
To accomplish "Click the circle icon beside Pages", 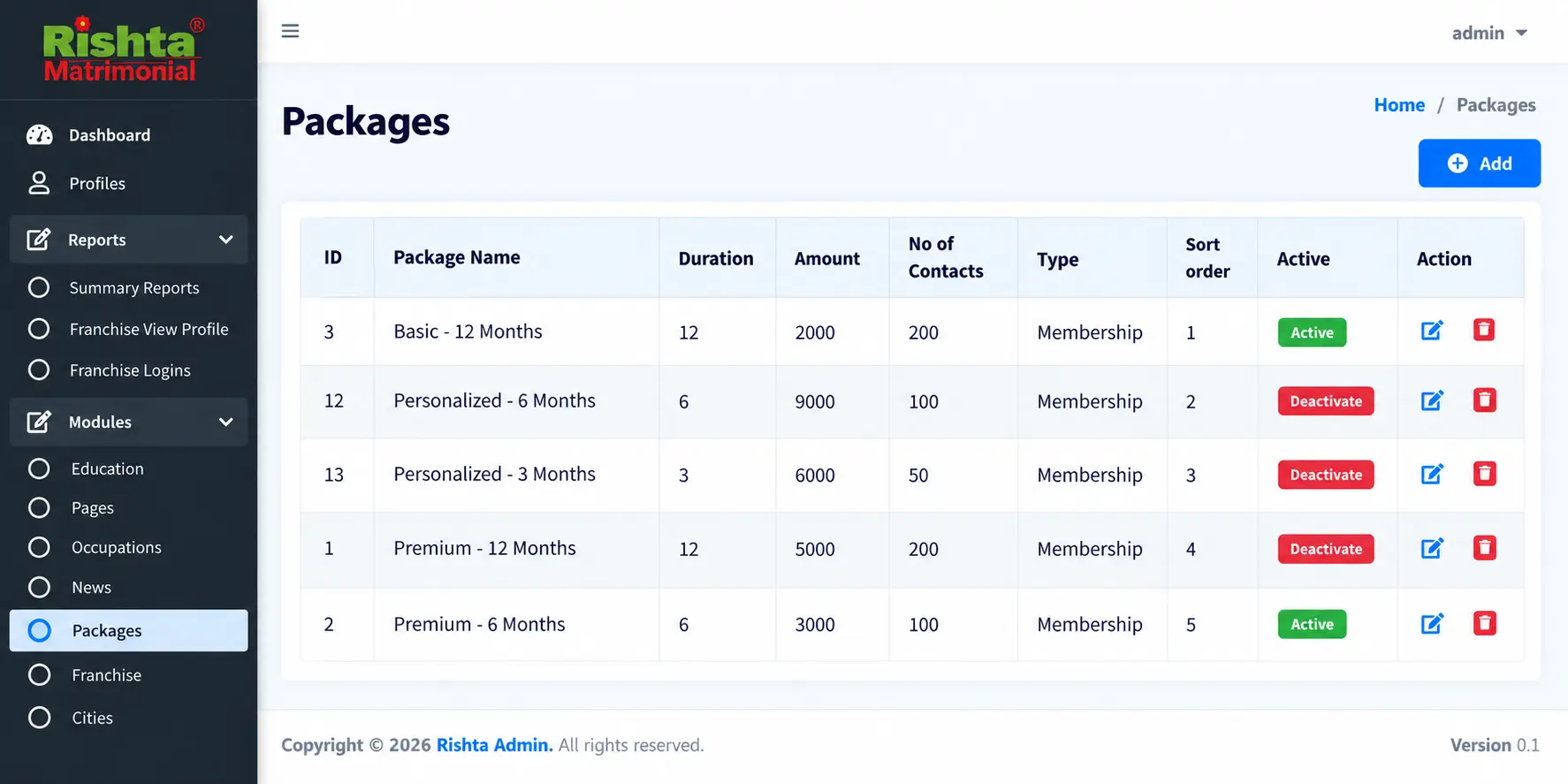I will 39,507.
